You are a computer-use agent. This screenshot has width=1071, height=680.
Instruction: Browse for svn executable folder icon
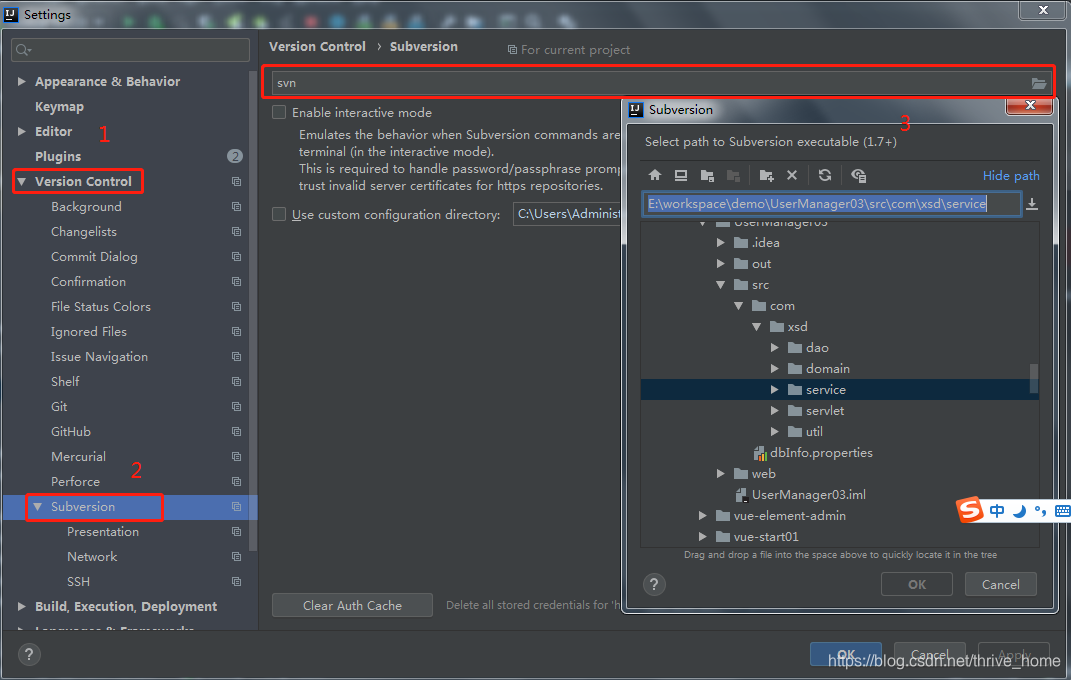(1038, 83)
